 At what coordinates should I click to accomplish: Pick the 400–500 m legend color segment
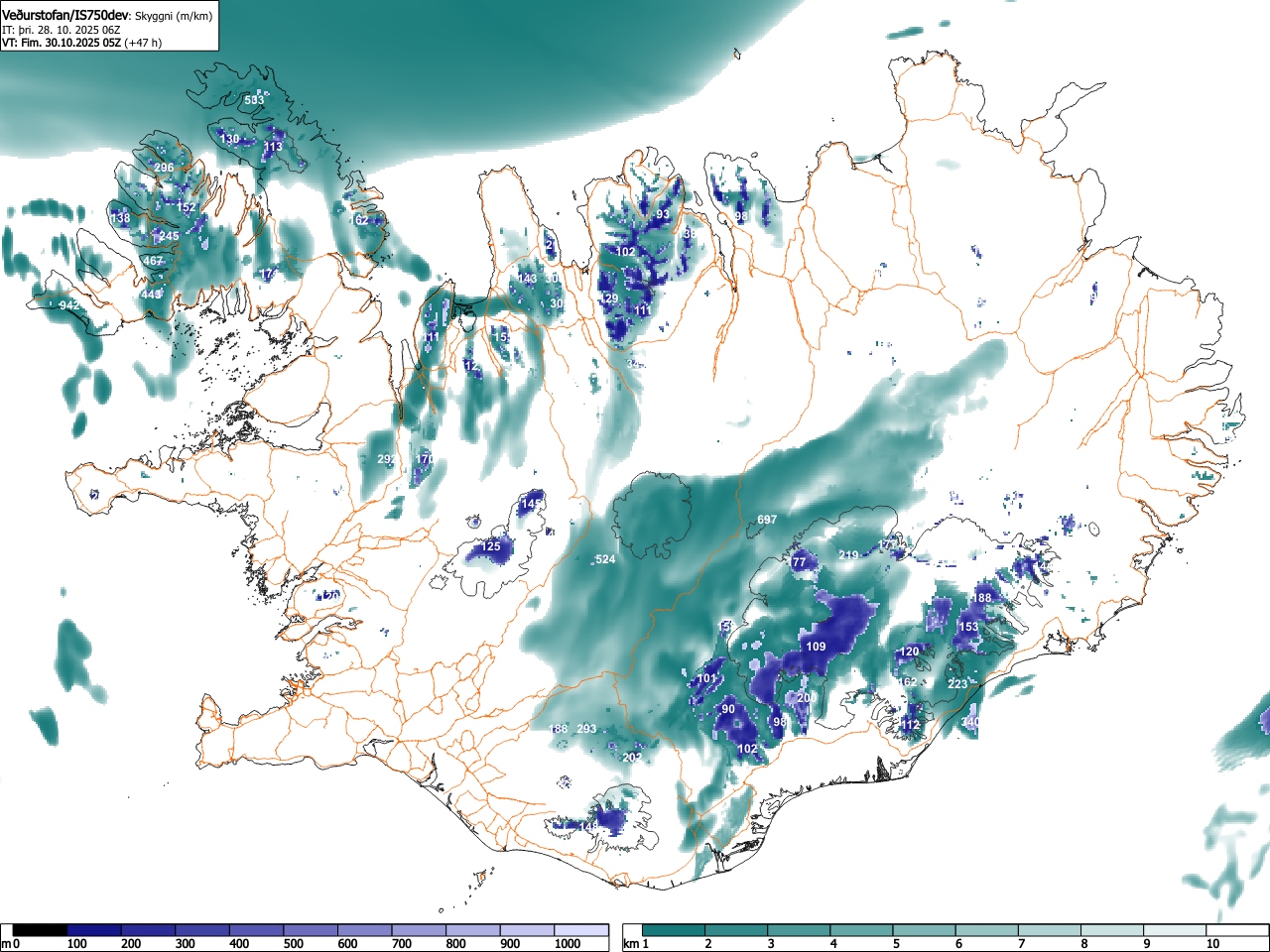pyautogui.click(x=256, y=930)
